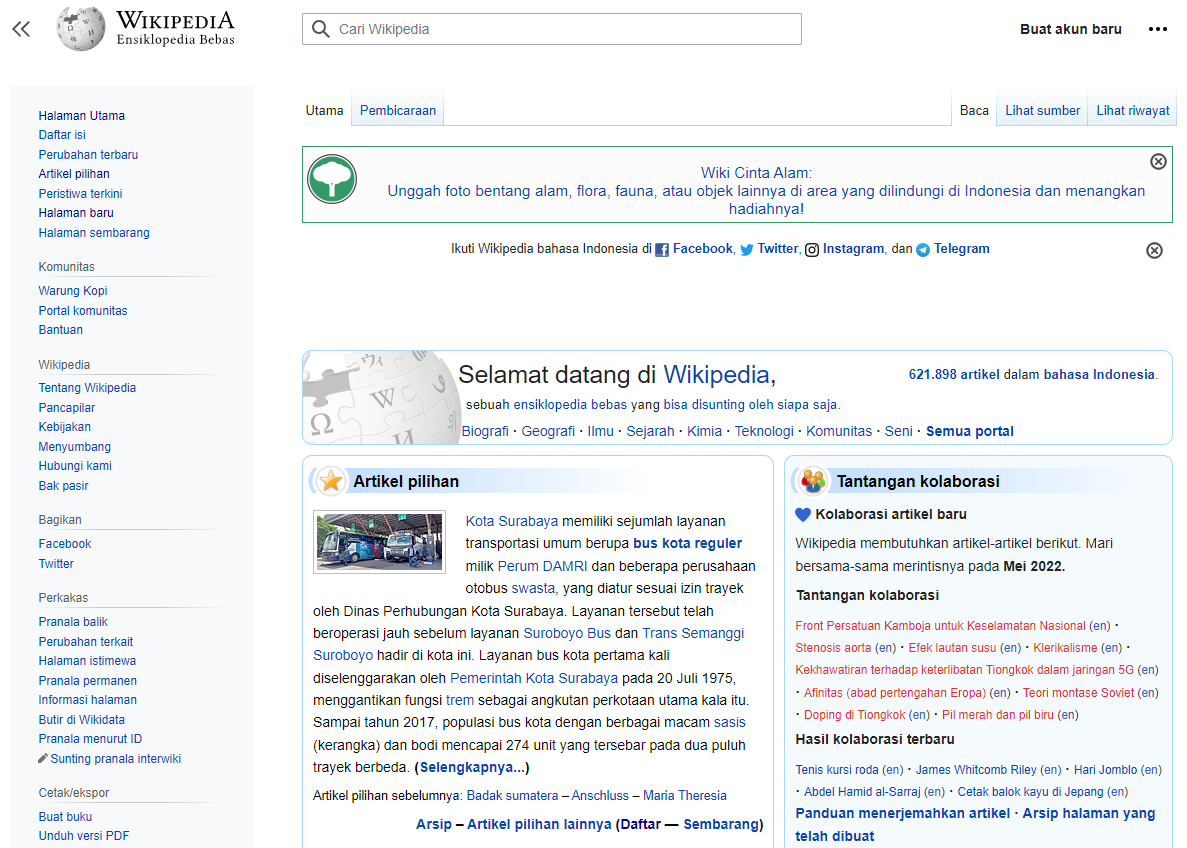
Task: Open the Biografi portal
Action: 485,431
